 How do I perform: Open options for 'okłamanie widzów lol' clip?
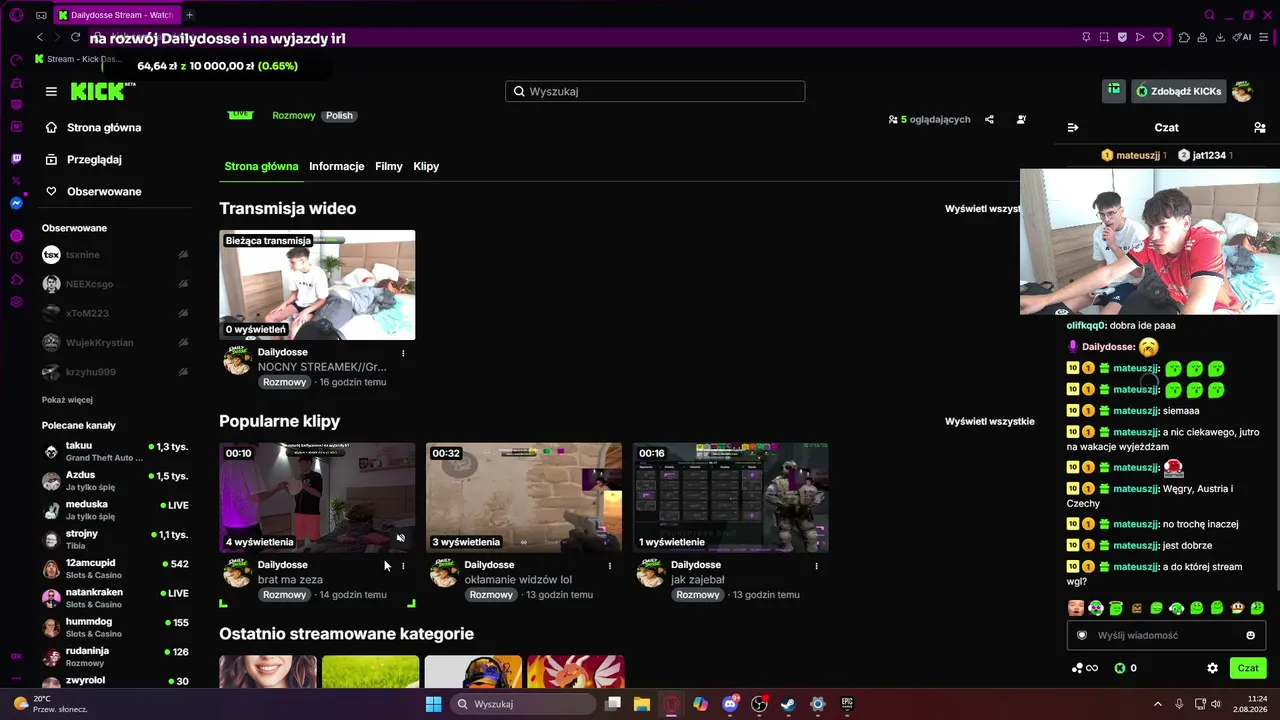tap(610, 566)
